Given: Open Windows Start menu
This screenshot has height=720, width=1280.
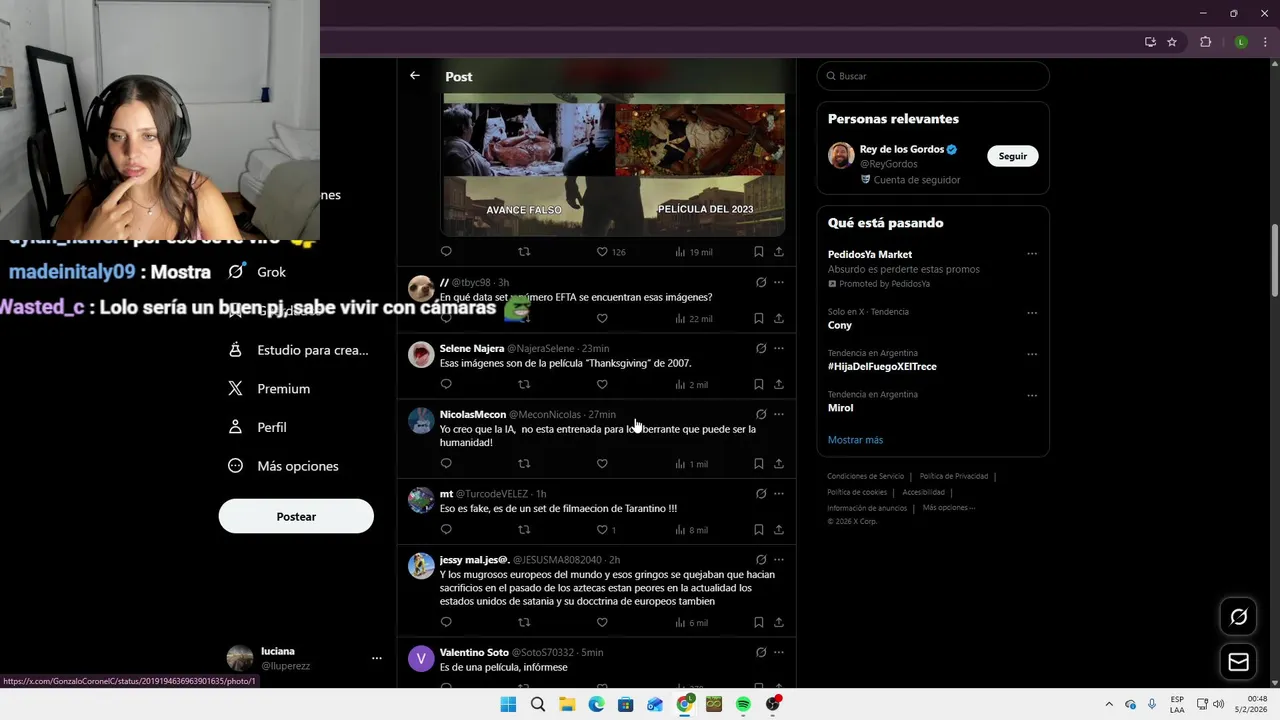Looking at the screenshot, I should point(508,704).
